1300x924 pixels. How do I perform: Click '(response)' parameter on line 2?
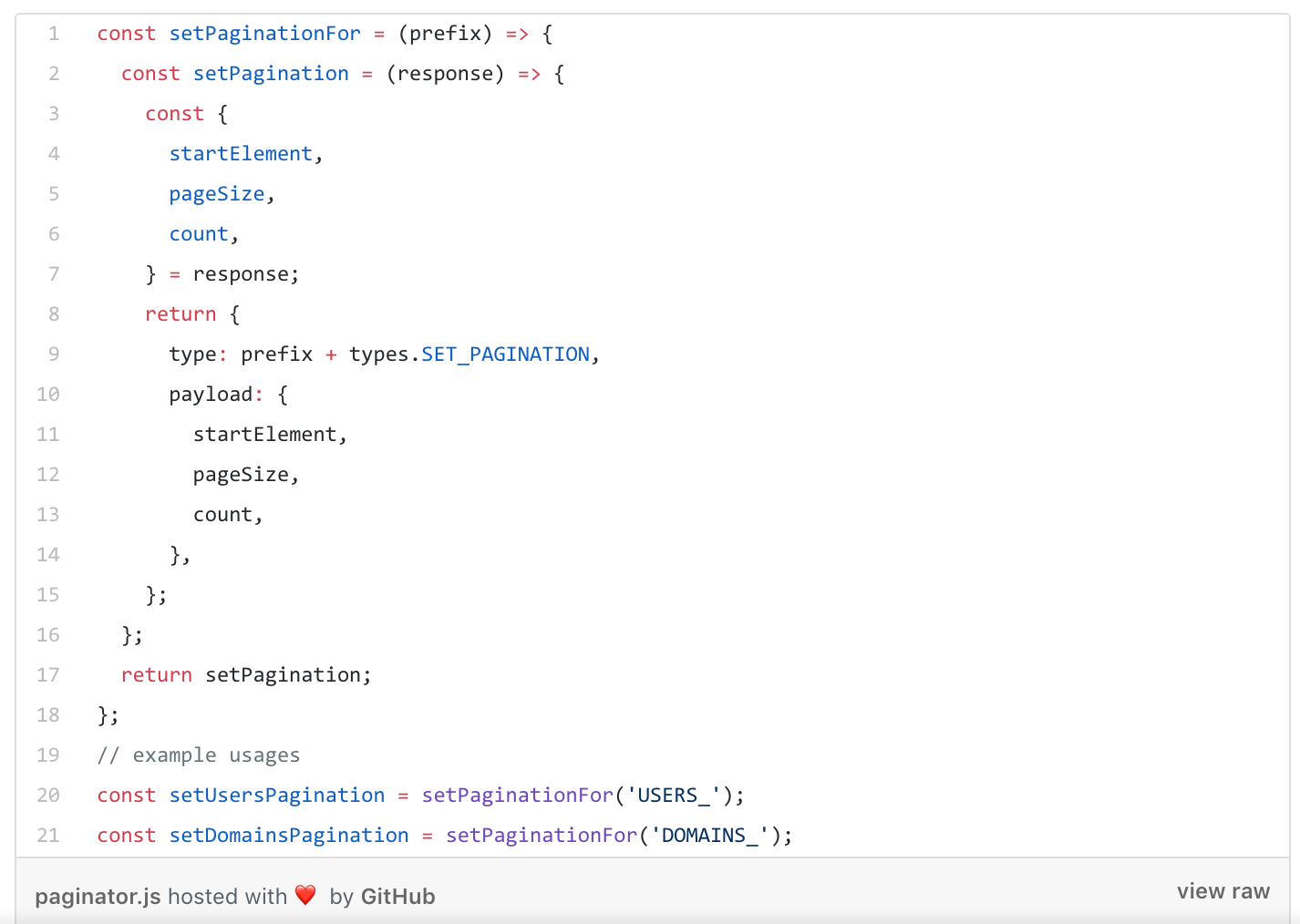click(446, 74)
